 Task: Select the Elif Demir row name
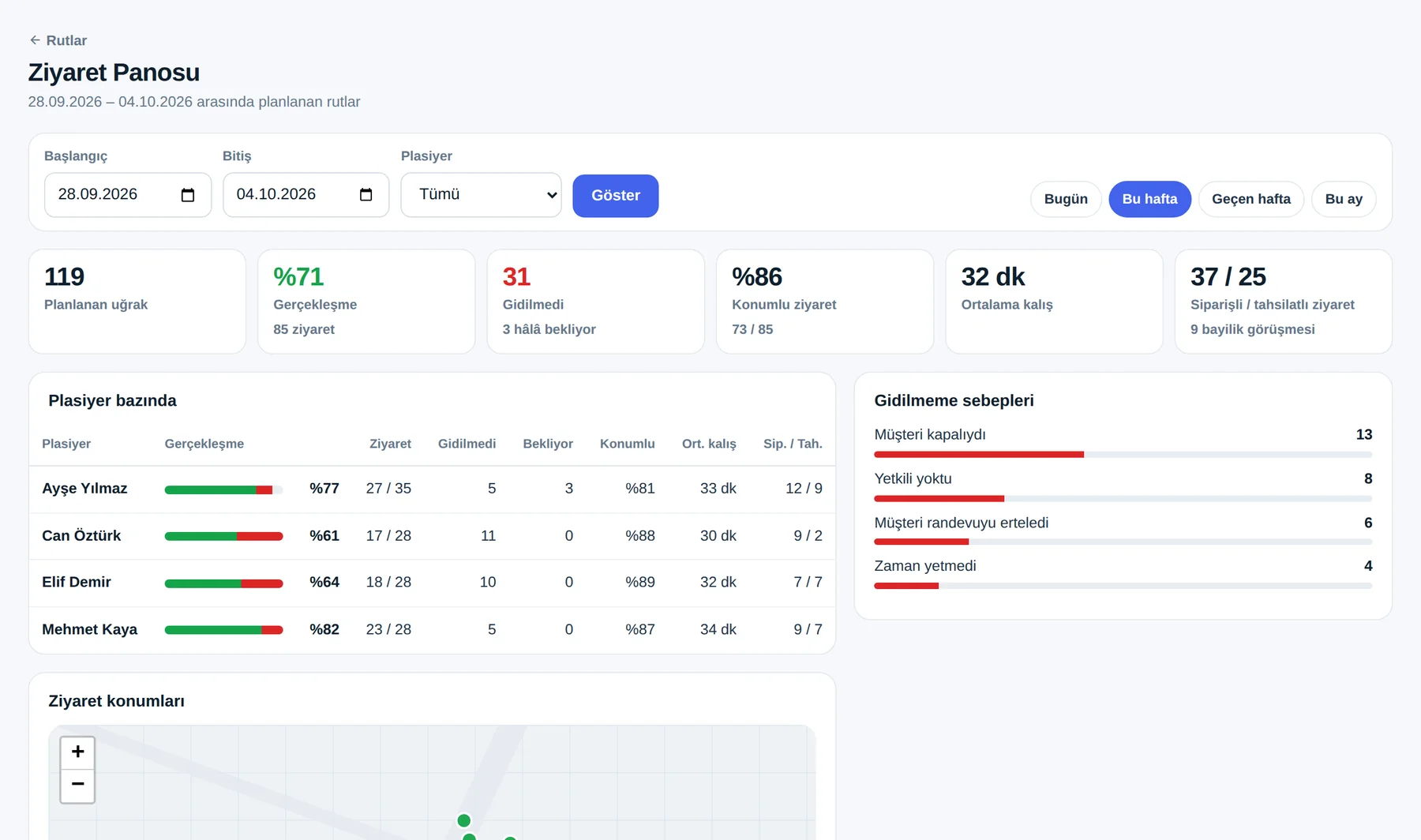pyautogui.click(x=77, y=583)
